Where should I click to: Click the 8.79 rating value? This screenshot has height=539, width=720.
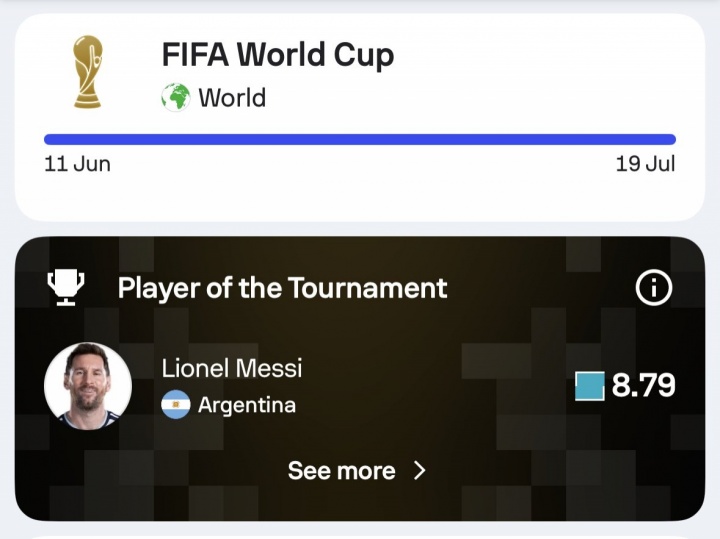(x=643, y=385)
